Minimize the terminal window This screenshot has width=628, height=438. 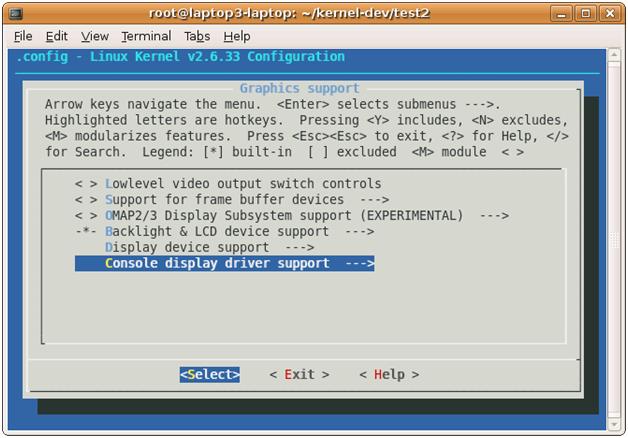click(x=566, y=13)
